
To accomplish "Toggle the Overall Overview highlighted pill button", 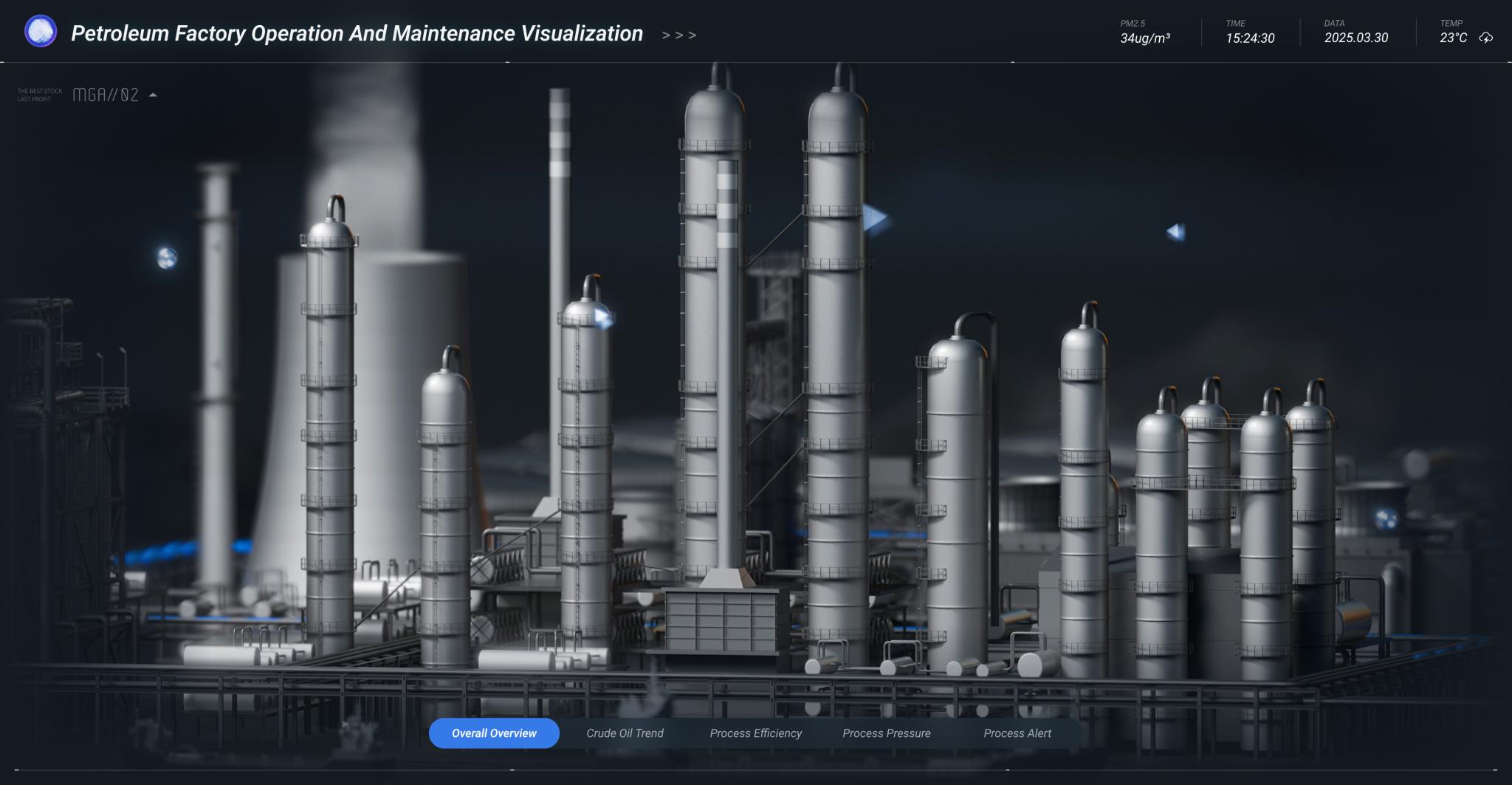I will click(494, 733).
